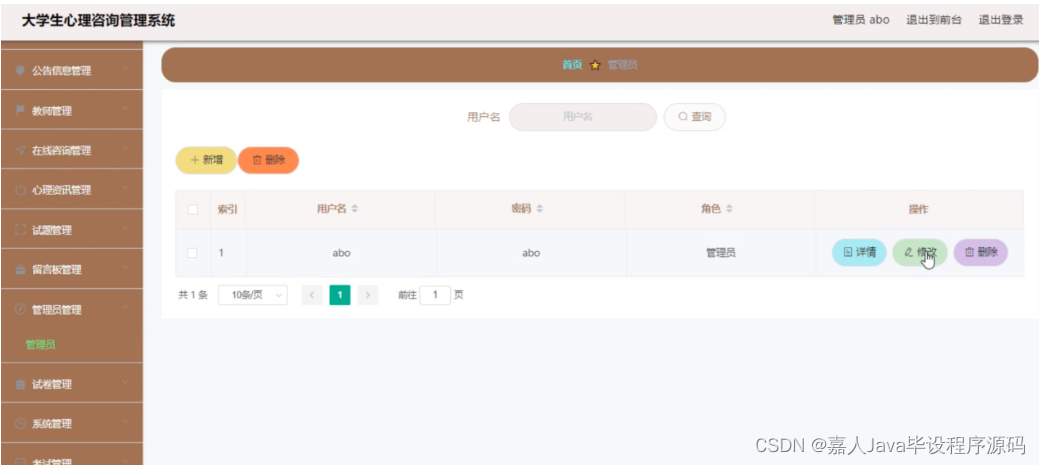
Task: Click the 留言板管理 icon
Action: coord(20,270)
